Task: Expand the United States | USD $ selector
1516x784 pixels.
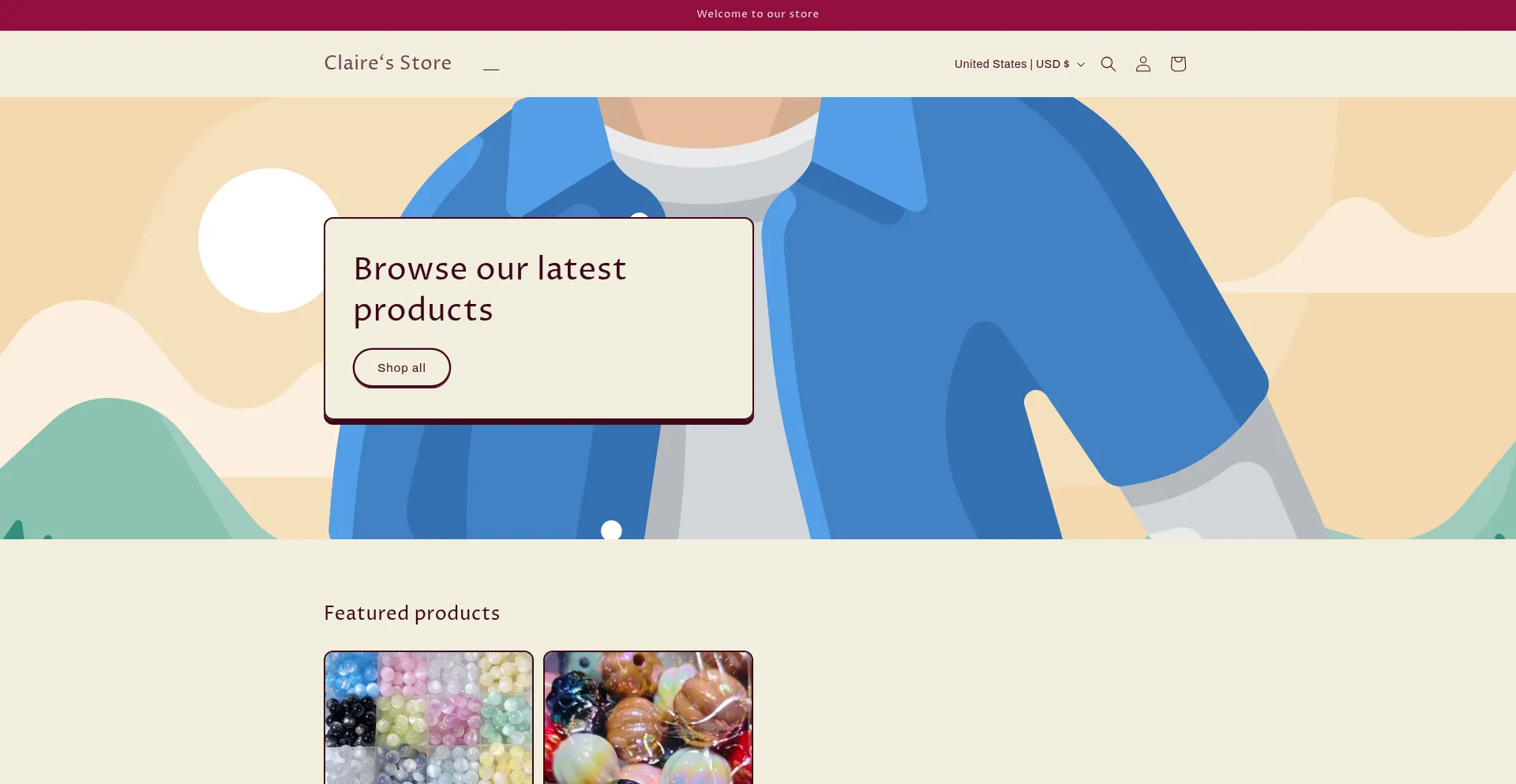Action: tap(1019, 64)
